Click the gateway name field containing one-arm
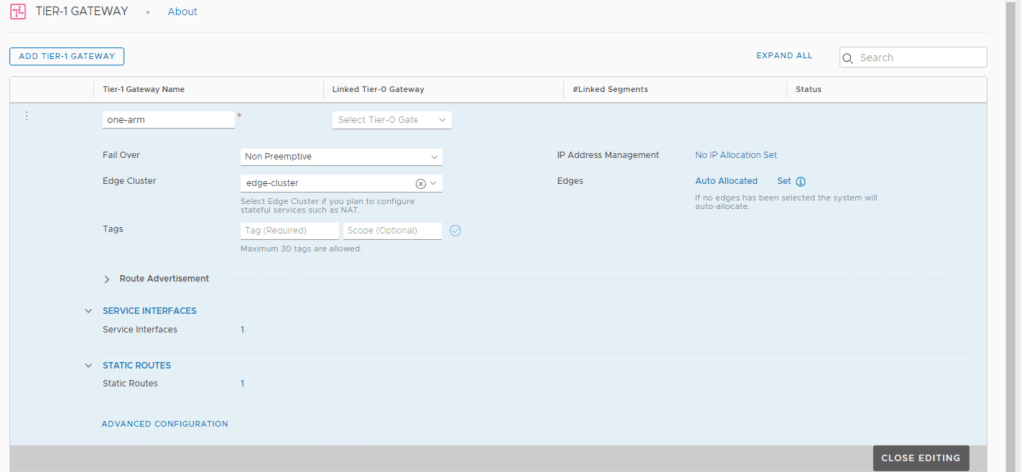The image size is (1022, 472). tap(168, 119)
